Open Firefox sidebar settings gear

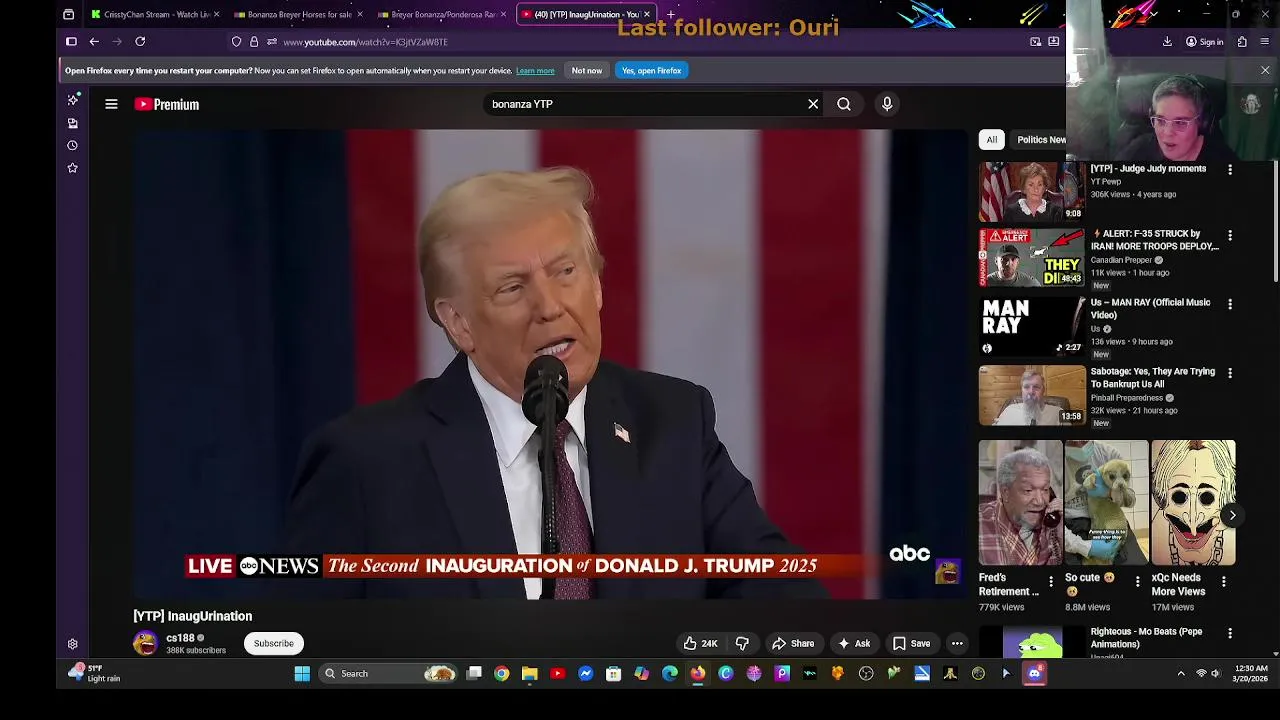[72, 644]
